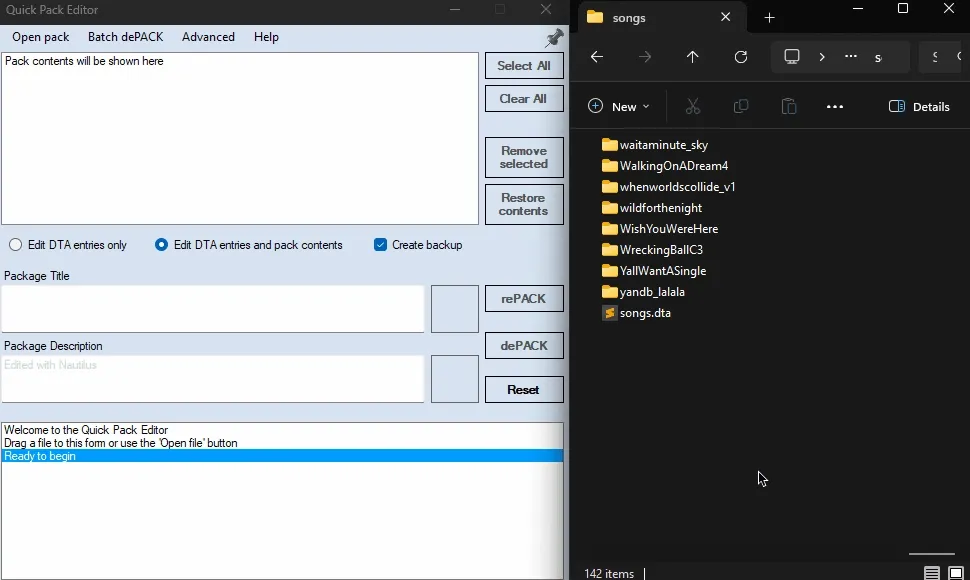Refresh the songs folder view
Viewport: 970px width, 580px height.
741,57
